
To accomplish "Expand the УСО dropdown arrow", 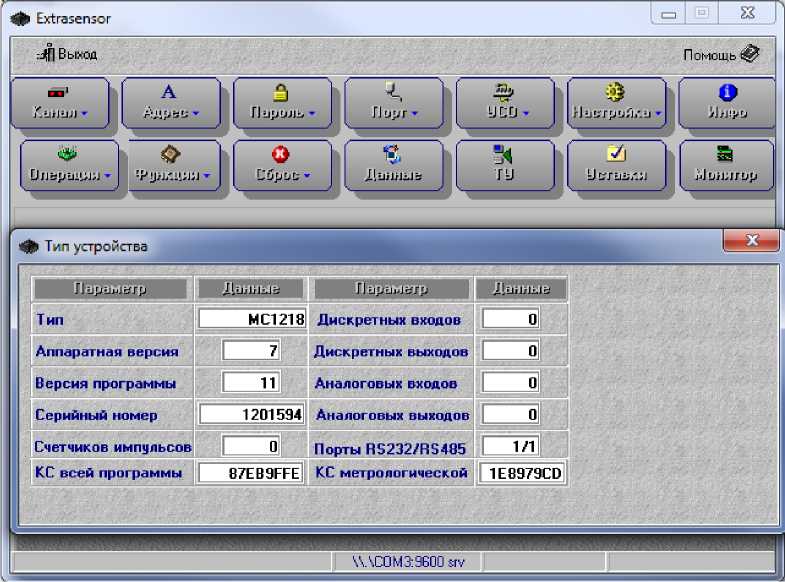I will pos(525,114).
